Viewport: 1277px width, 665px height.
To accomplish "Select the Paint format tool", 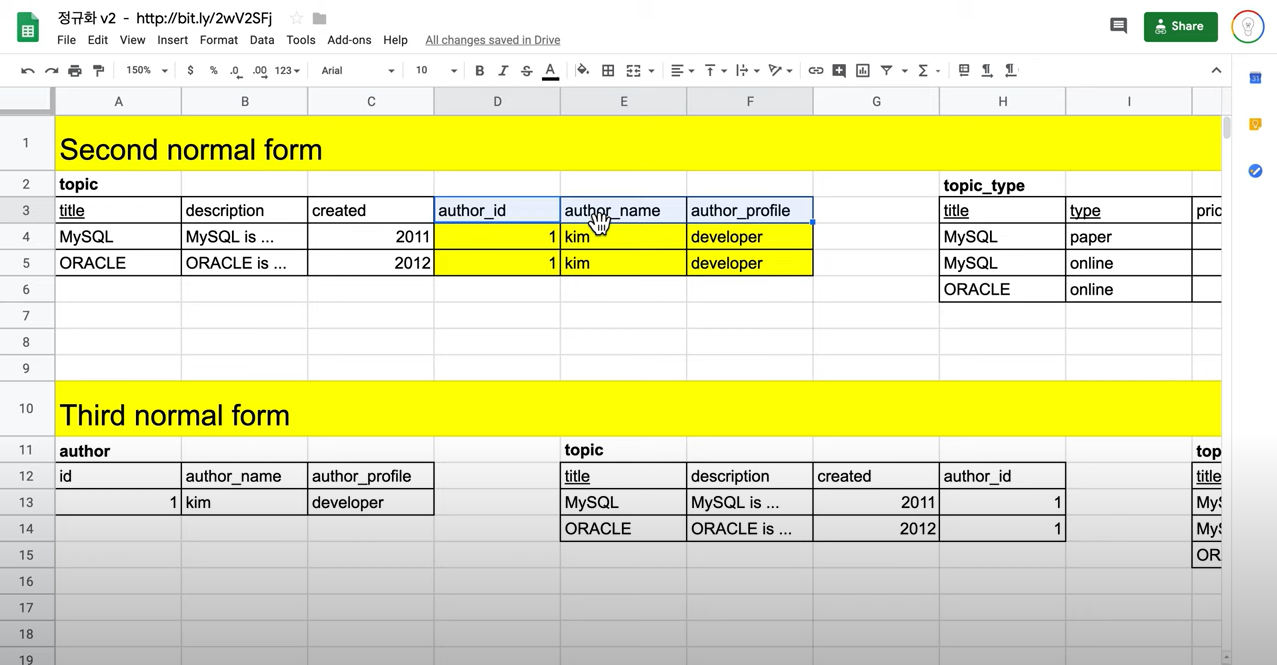I will point(98,71).
